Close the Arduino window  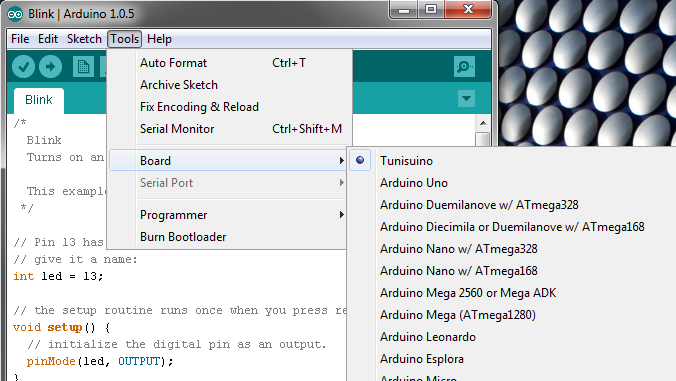pos(468,9)
